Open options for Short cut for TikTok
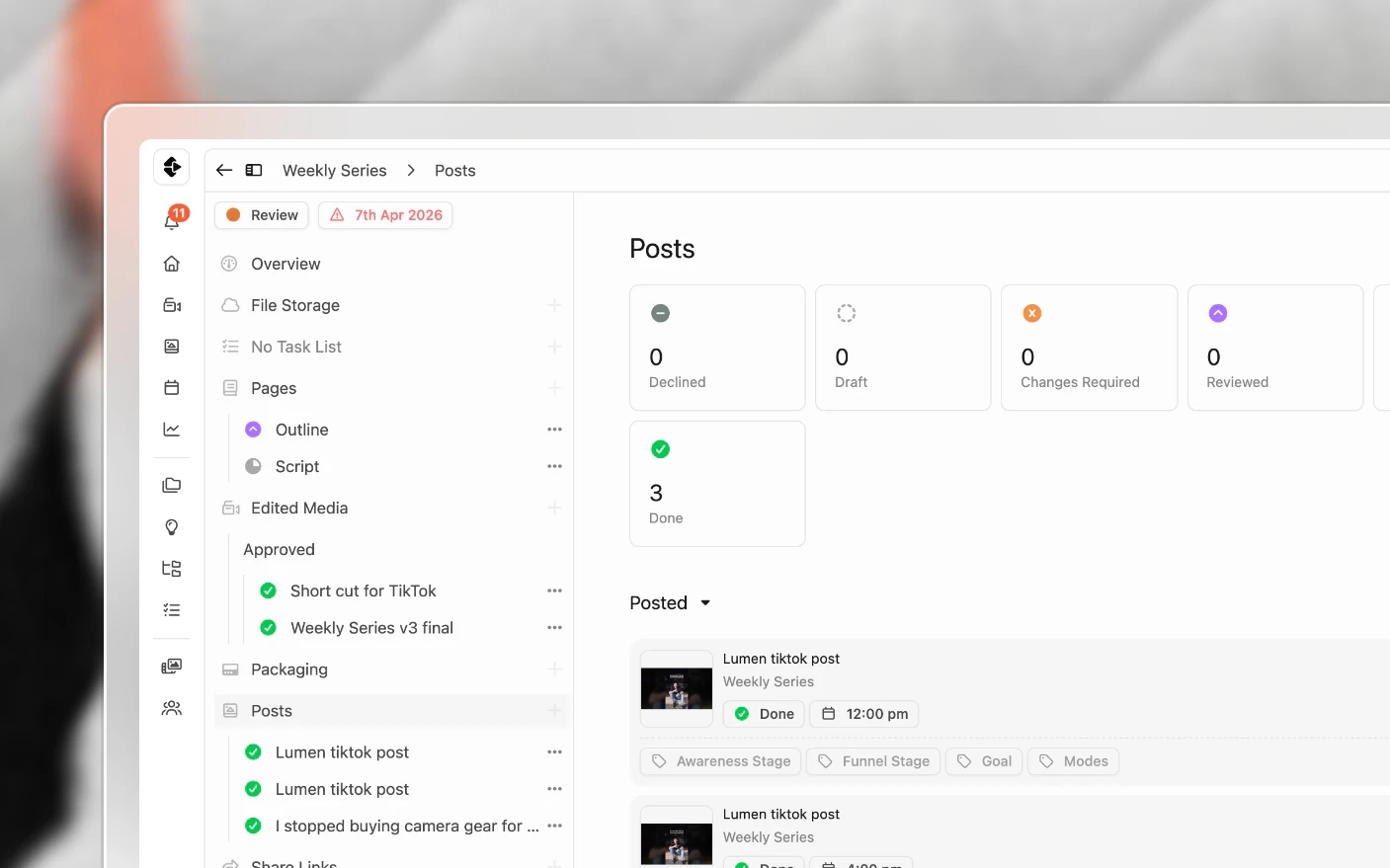 [554, 591]
